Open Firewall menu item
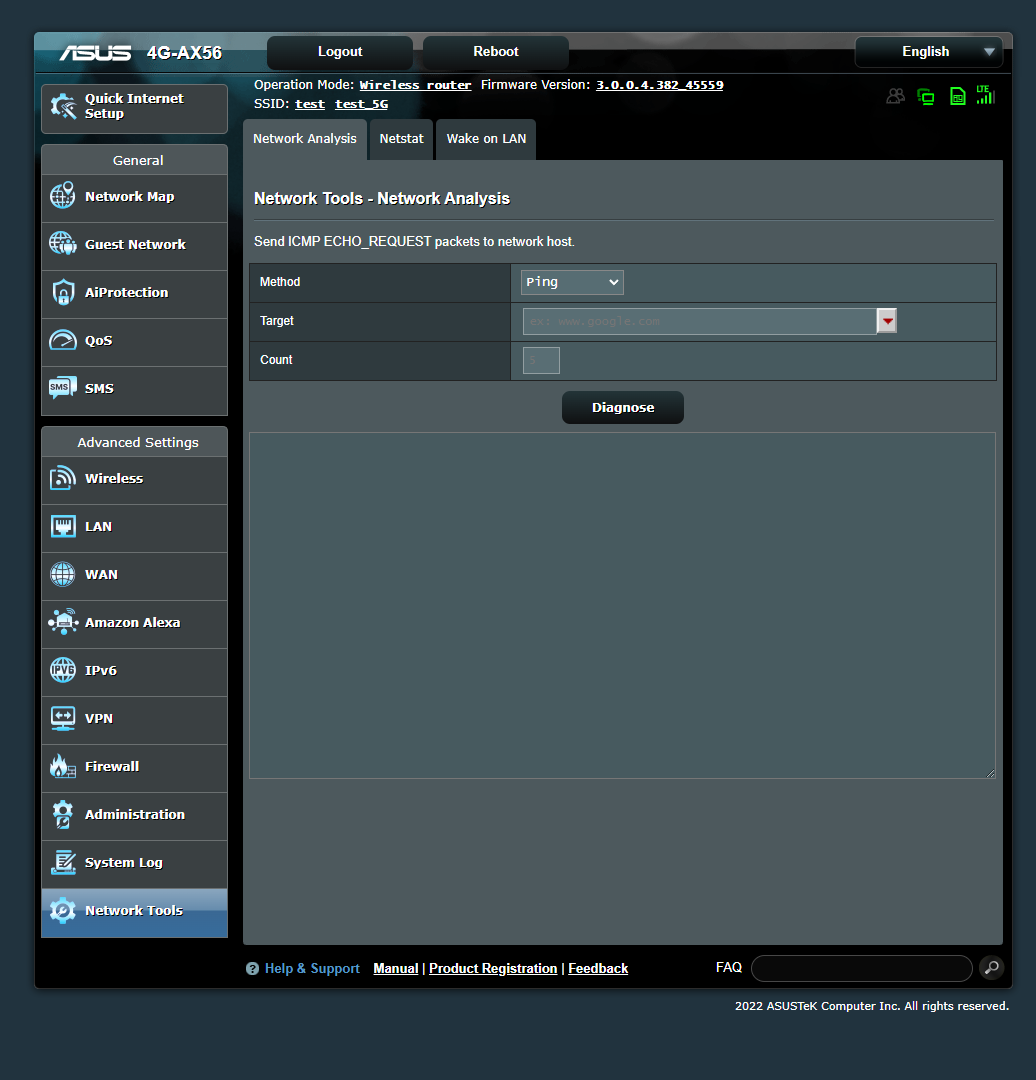 click(134, 768)
